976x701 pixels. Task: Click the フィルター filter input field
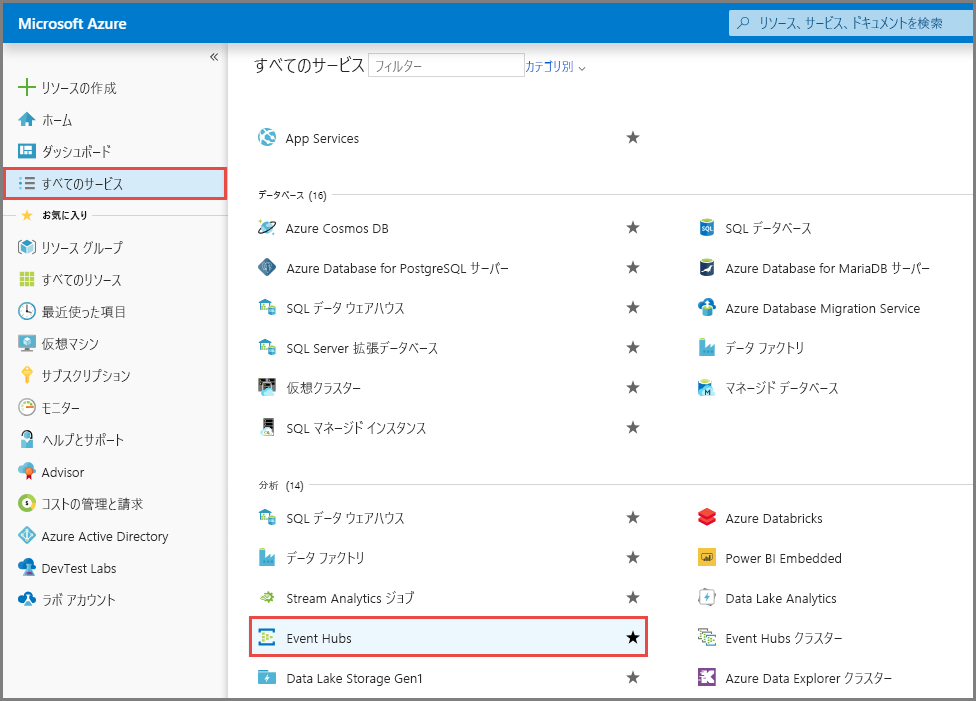pyautogui.click(x=446, y=65)
